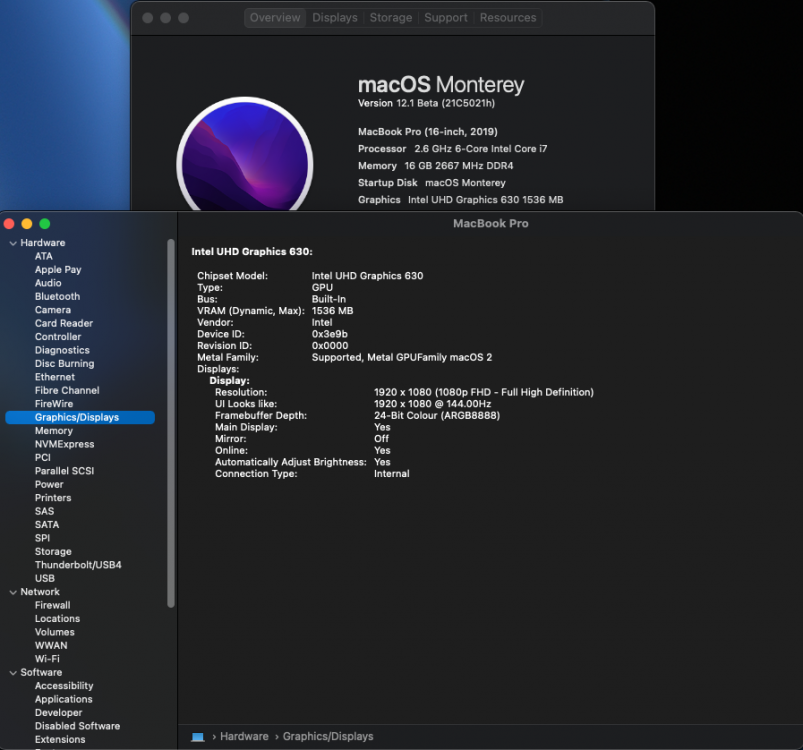Click the Network section label
The image size is (803, 750).
point(40,592)
